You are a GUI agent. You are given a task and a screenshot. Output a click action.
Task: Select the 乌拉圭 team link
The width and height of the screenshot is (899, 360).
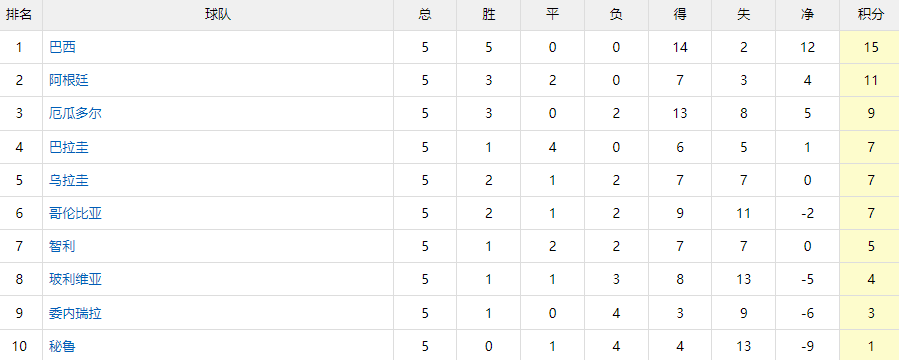pyautogui.click(x=69, y=181)
